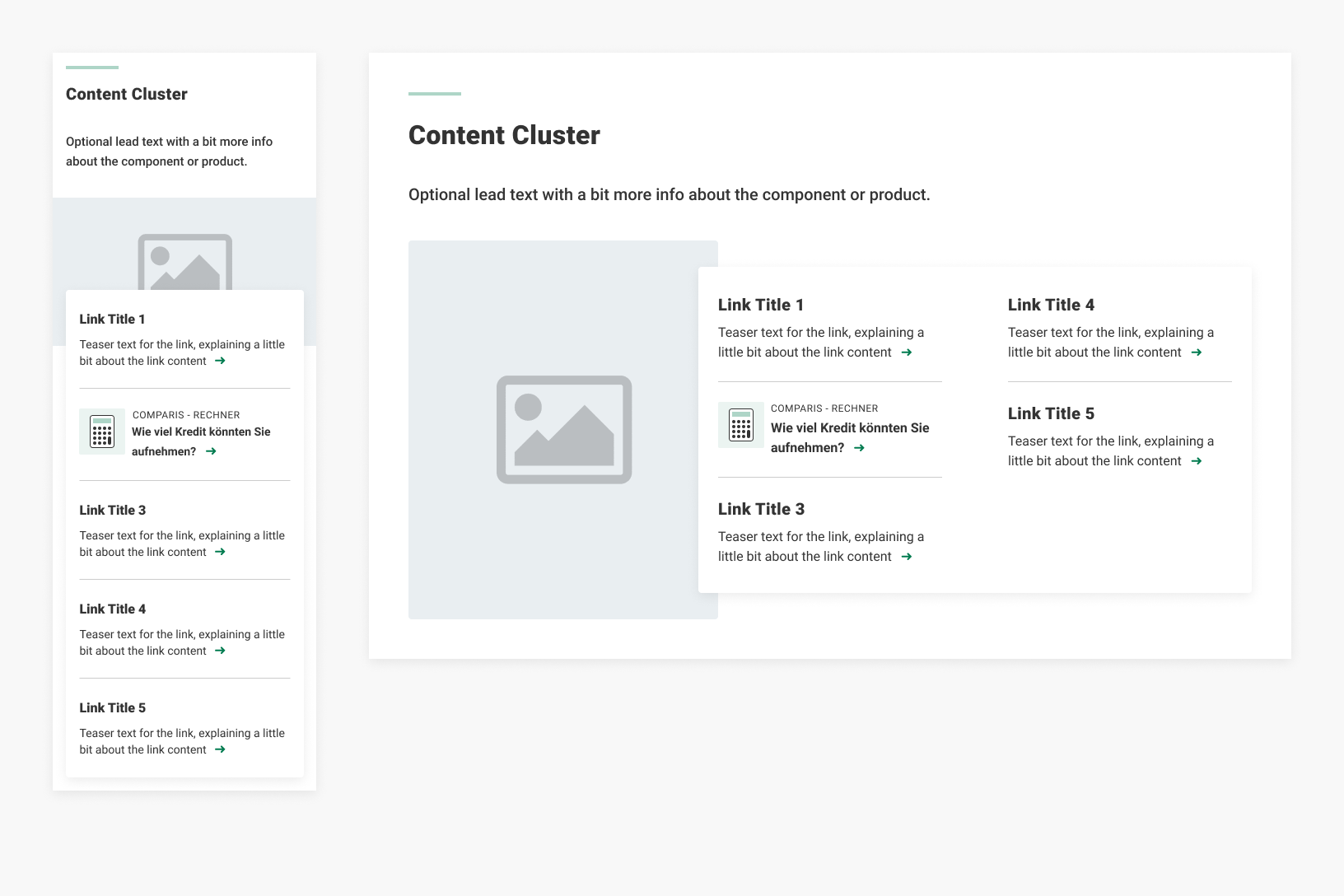
Task: Click the arrow after Link Title 3 desktop teaser
Action: click(908, 556)
